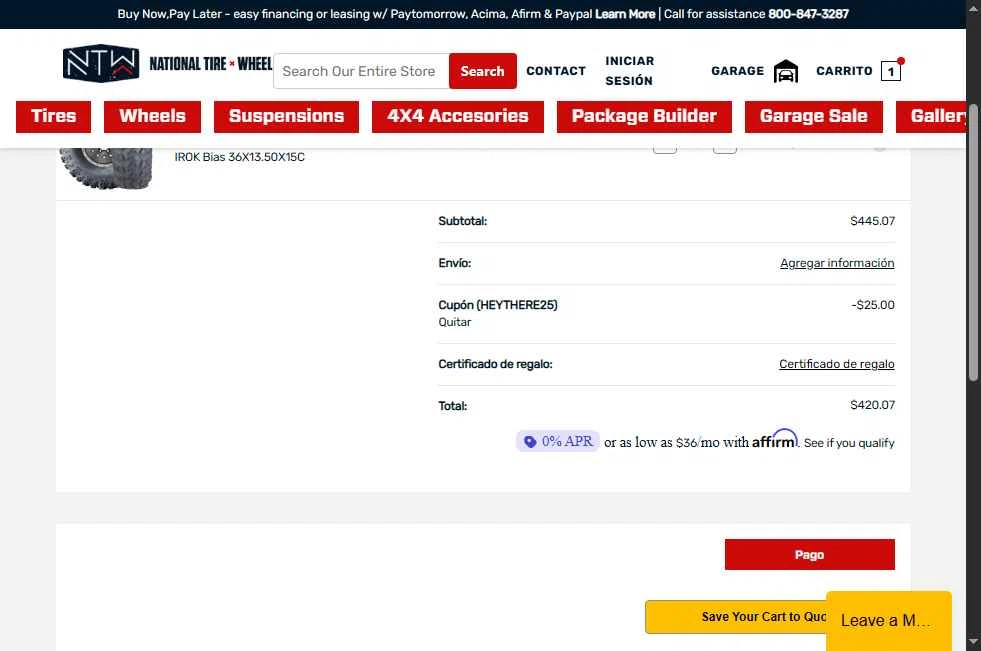Viewport: 981px width, 651px height.
Task: Remove coupon with Quitar link
Action: click(455, 322)
